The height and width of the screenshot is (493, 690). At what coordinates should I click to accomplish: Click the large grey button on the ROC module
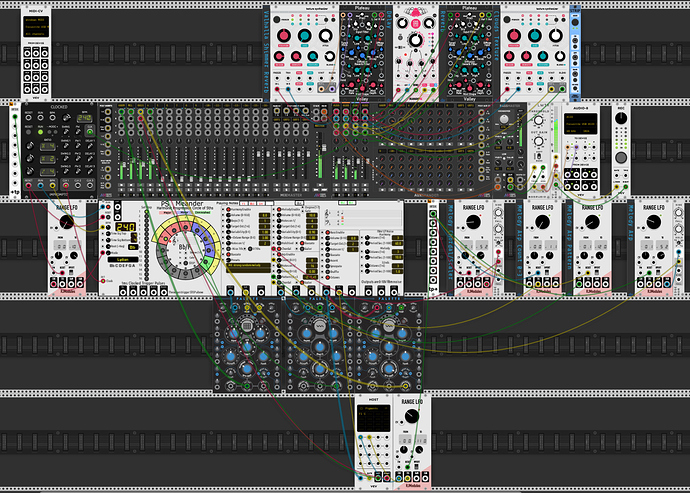pyautogui.click(x=621, y=157)
